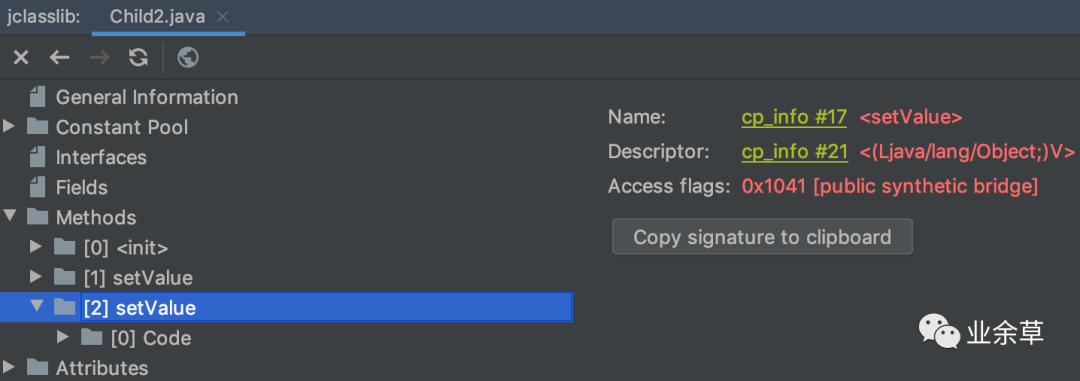The image size is (1080, 381).
Task: Expand the [0] <init> method
Action: point(37,247)
